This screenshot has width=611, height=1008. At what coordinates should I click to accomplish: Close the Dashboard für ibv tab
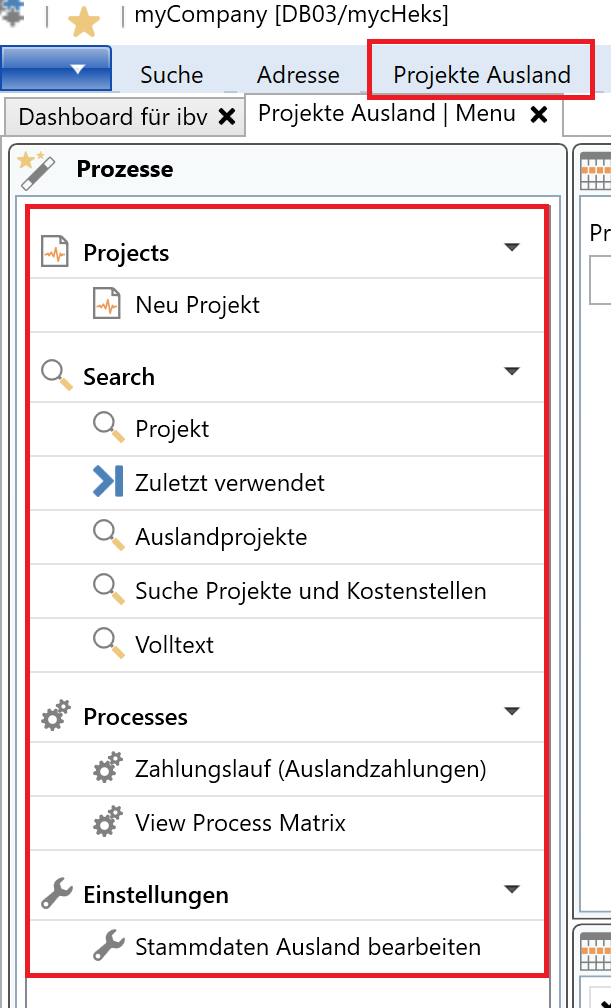pyautogui.click(x=227, y=117)
